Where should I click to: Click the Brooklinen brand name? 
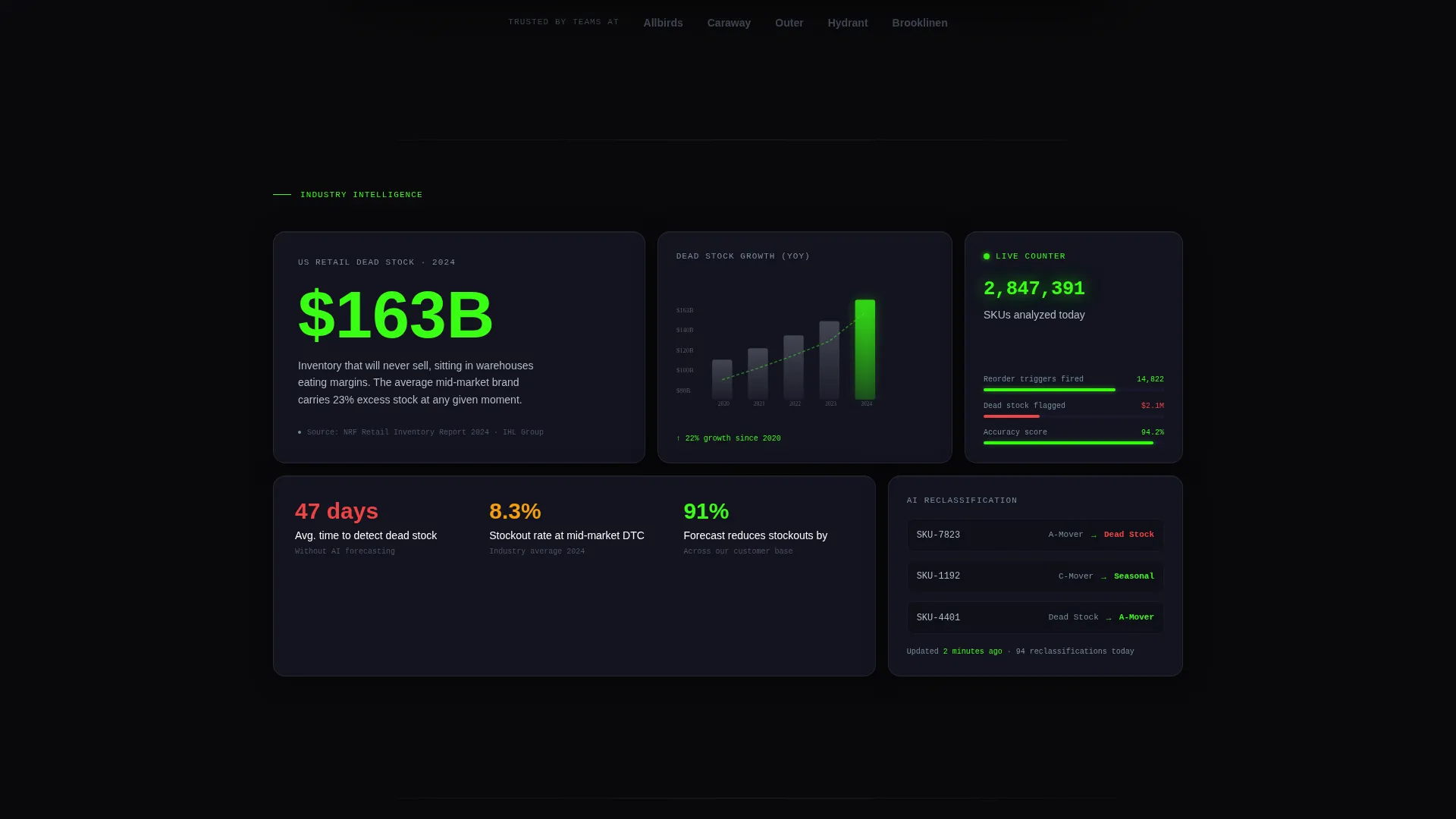tap(919, 23)
